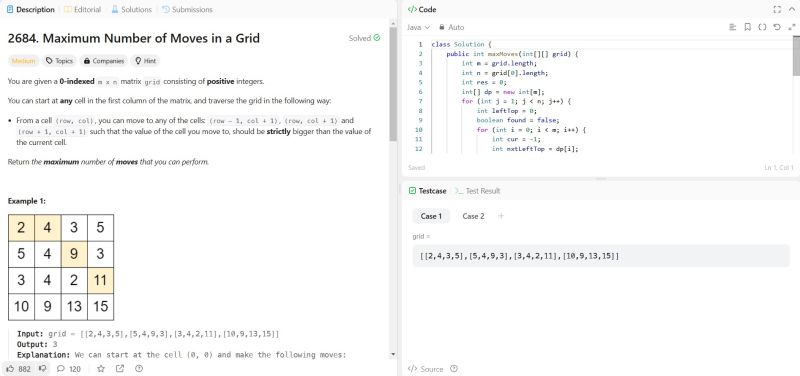Expand the Topics section
This screenshot has height=376, width=800.
[x=59, y=61]
